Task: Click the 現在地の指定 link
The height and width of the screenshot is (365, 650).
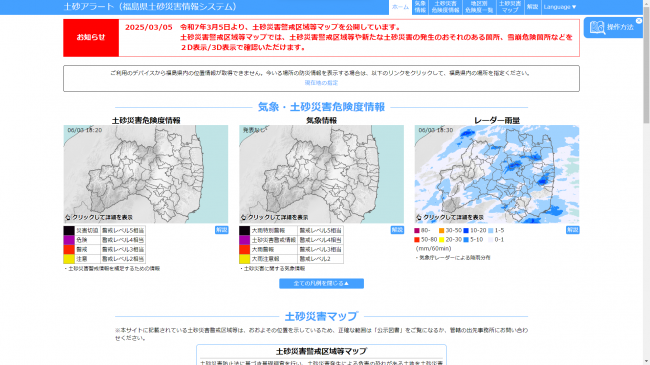Action: (x=321, y=83)
